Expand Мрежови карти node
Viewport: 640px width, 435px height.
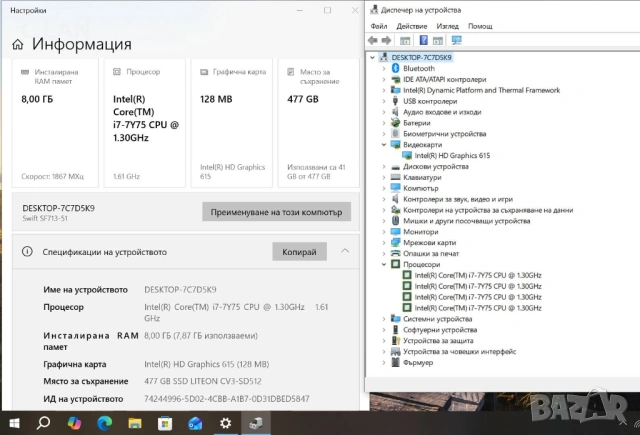(384, 243)
